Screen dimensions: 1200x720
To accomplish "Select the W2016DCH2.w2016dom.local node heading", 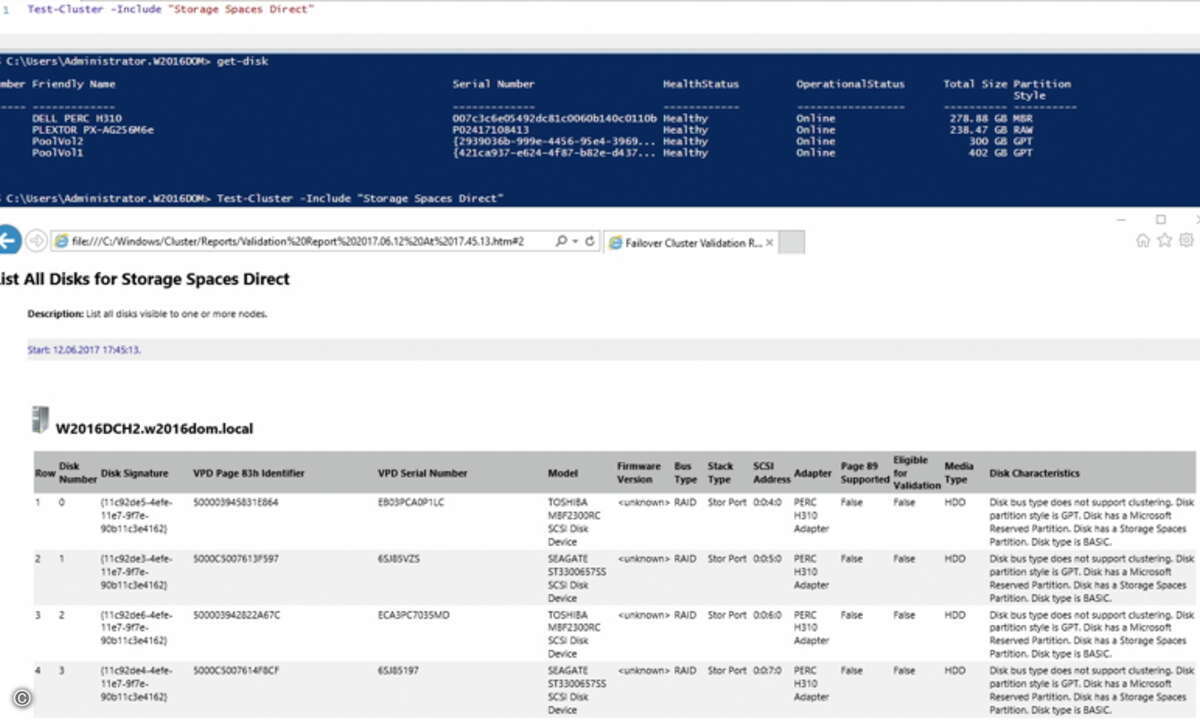I will coord(154,429).
